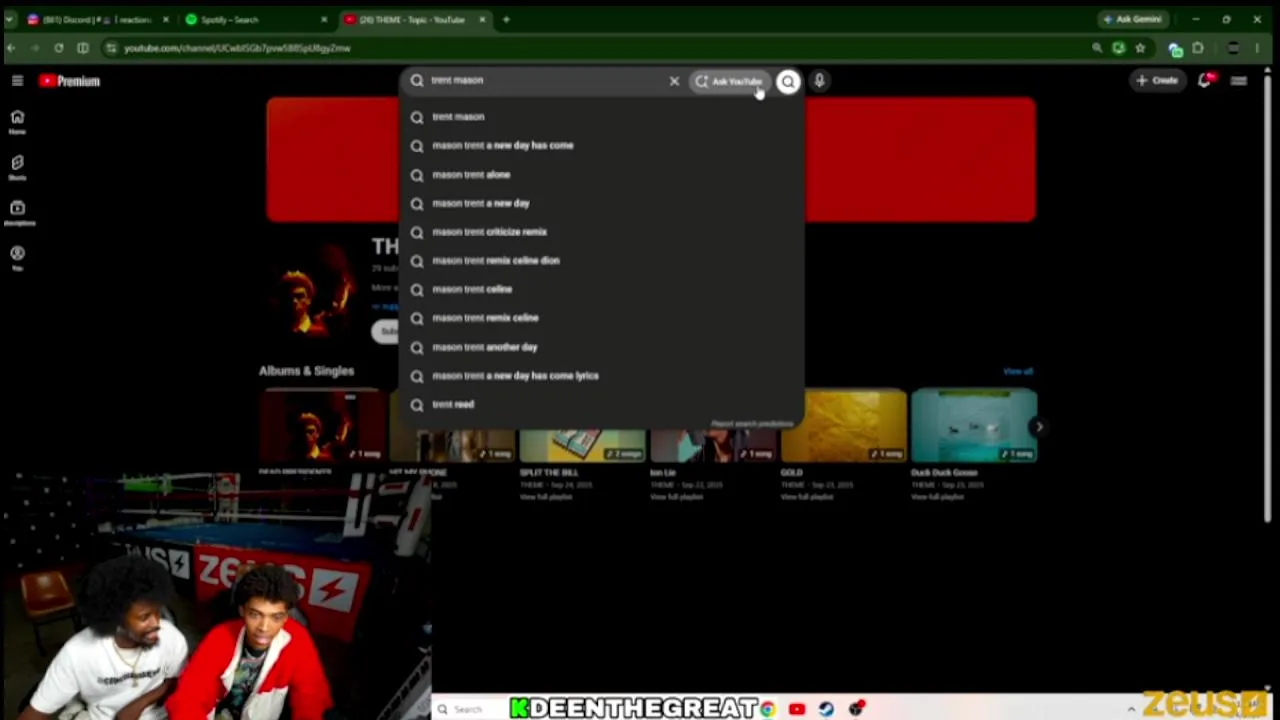This screenshot has height=720, width=1280.
Task: Pick the 'mason trent alone' suggestion
Action: (602, 175)
